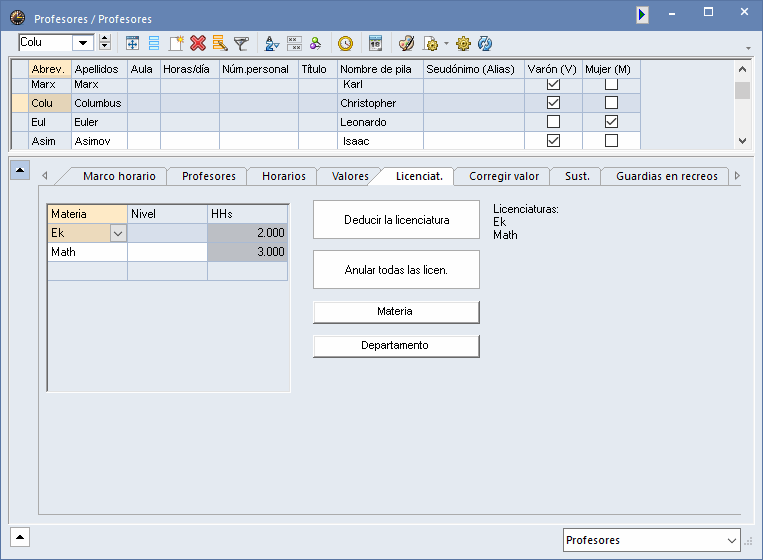This screenshot has width=763, height=560.
Task: Click the blue play arrow in title bar
Action: tap(642, 15)
